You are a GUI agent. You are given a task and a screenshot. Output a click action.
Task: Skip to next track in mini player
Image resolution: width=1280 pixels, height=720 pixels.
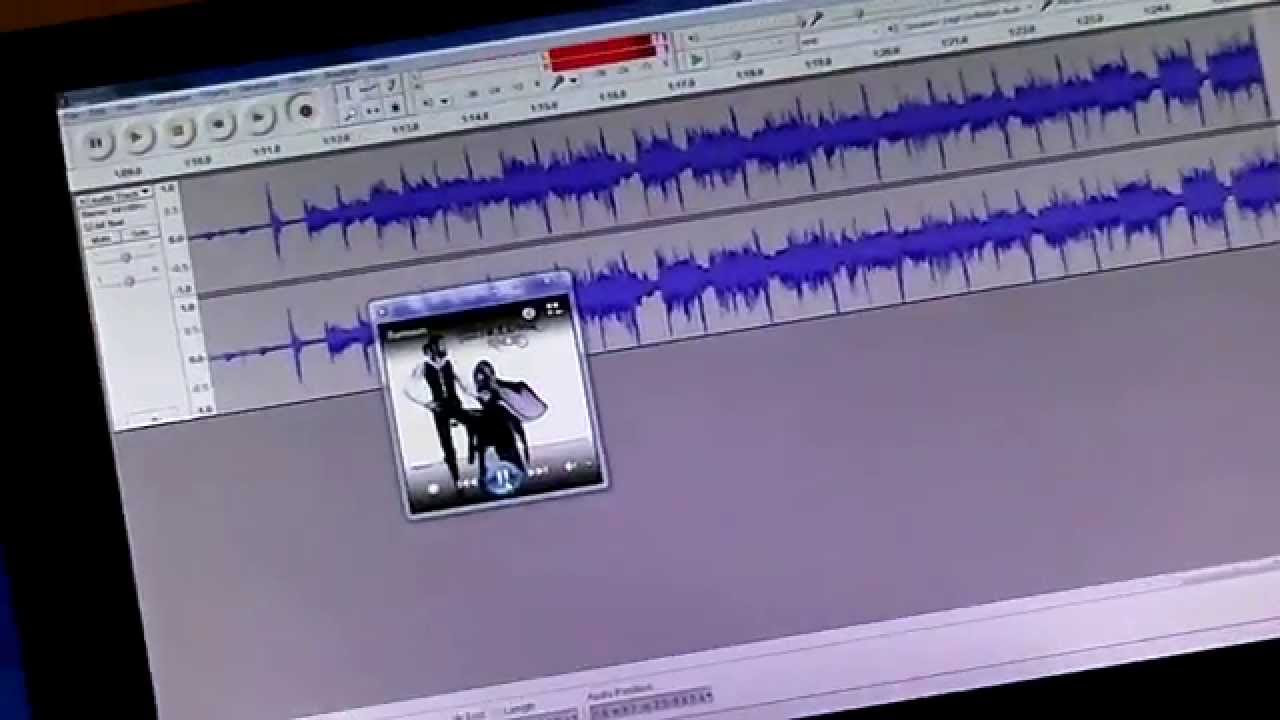coord(538,471)
